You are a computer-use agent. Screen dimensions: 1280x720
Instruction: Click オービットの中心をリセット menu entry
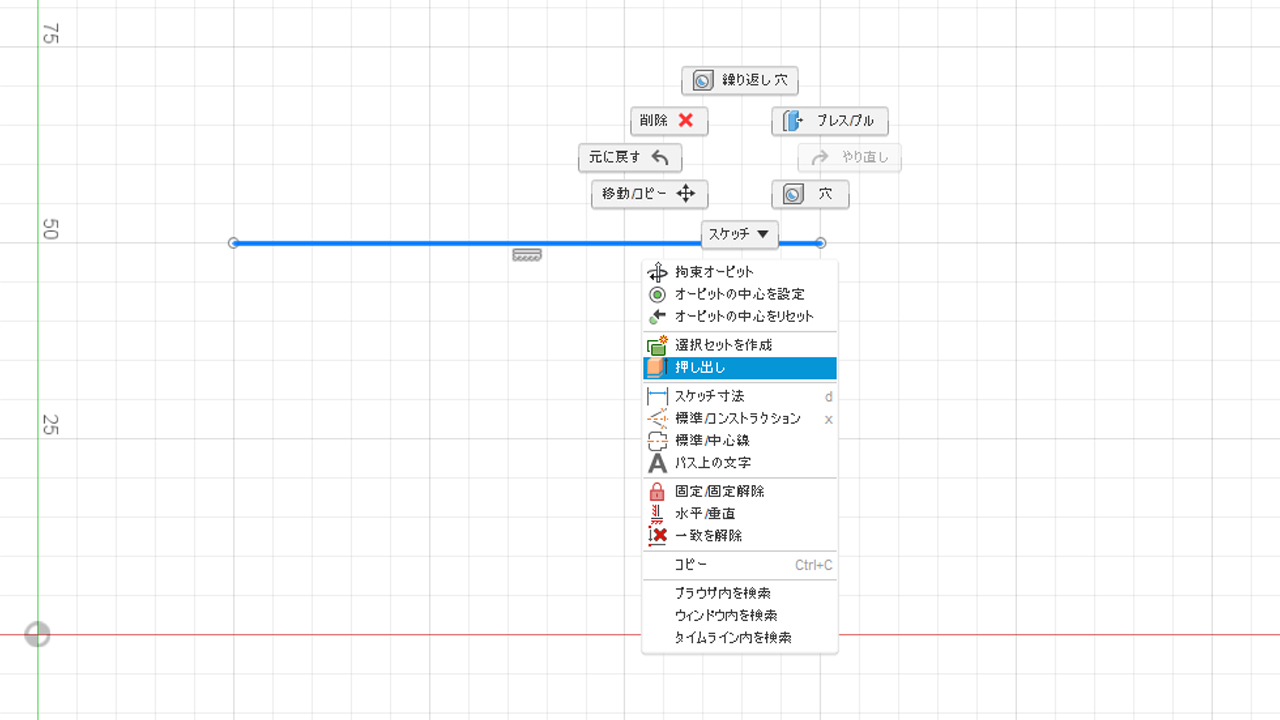(744, 316)
